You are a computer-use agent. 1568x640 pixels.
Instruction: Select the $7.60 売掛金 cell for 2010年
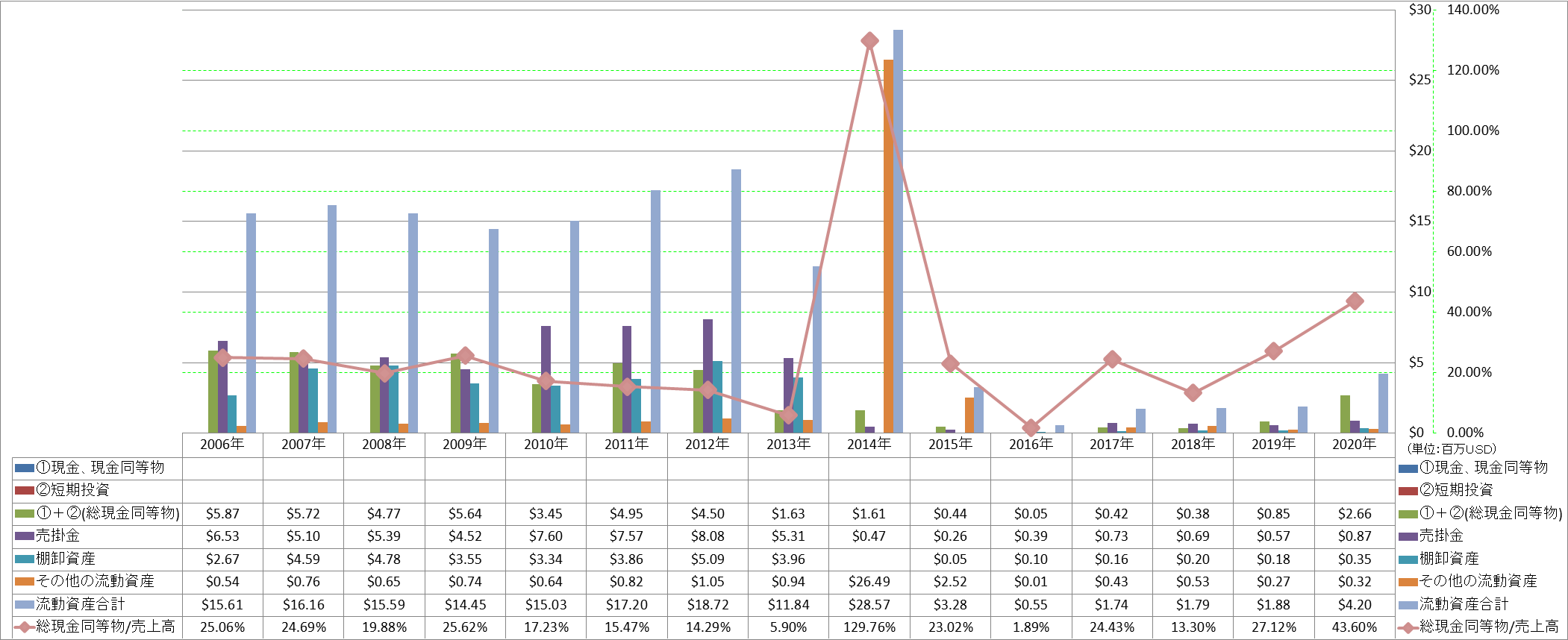click(546, 536)
